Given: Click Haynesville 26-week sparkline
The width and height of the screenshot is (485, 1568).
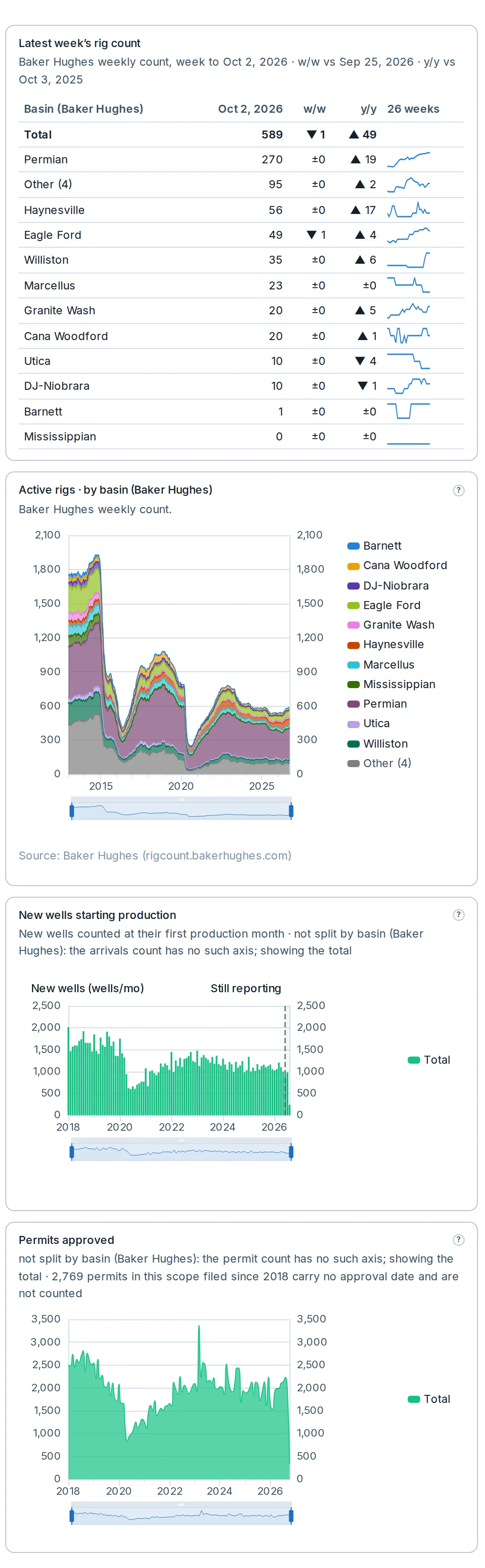Looking at the screenshot, I should click(x=408, y=210).
